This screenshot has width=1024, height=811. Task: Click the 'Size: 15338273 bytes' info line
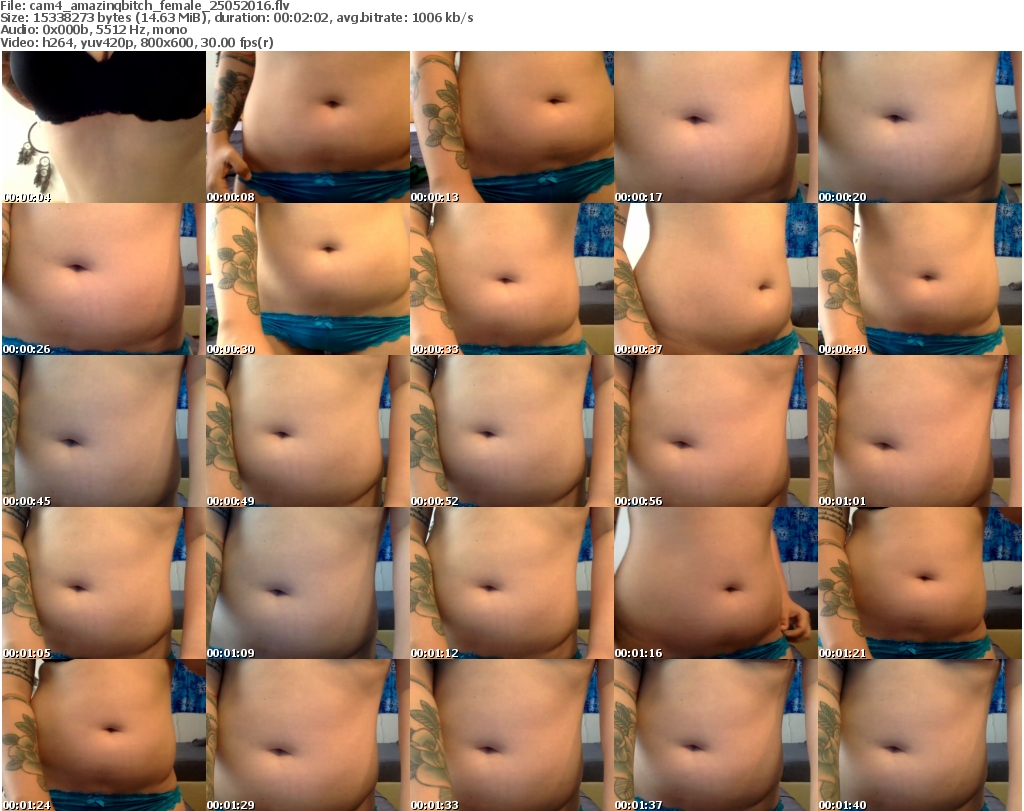coord(236,18)
